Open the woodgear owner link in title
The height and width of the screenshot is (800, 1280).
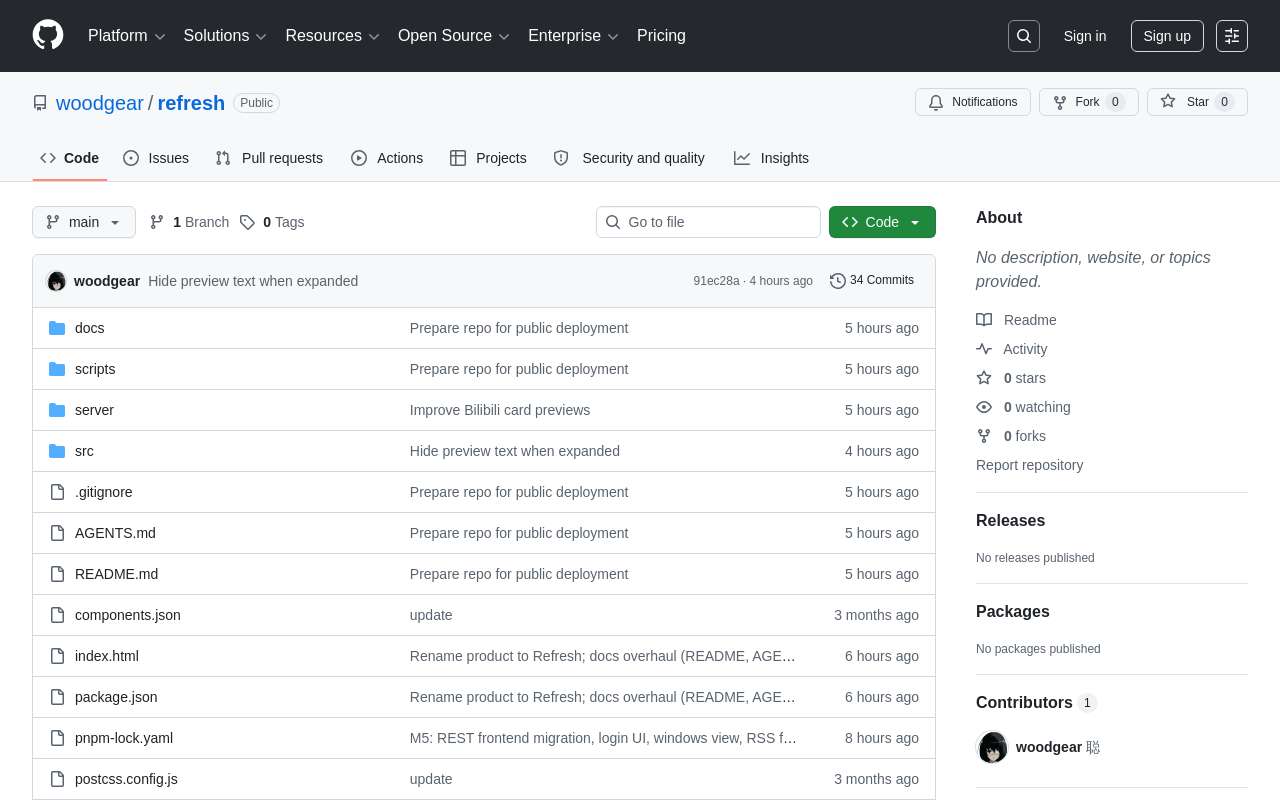coord(100,103)
